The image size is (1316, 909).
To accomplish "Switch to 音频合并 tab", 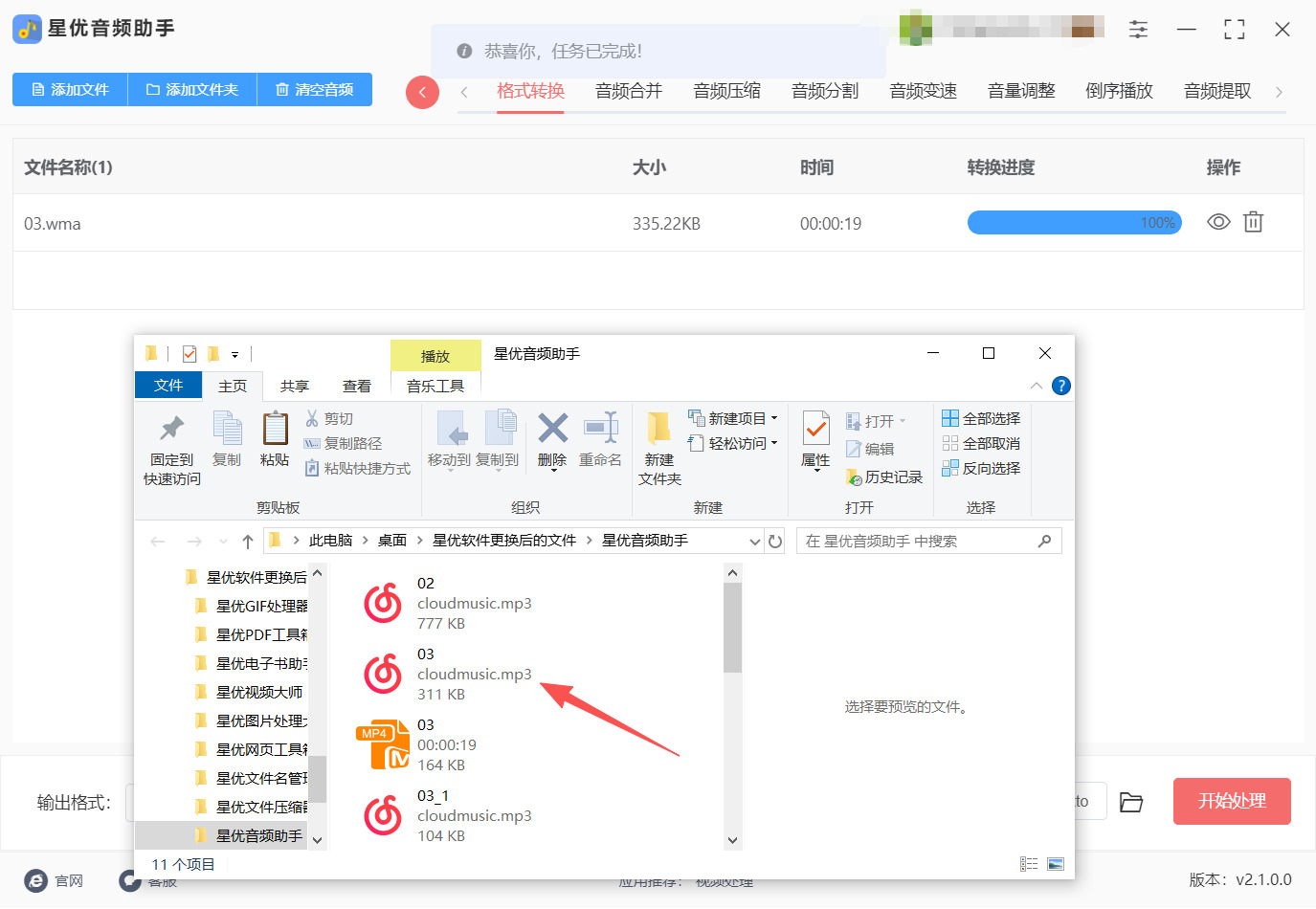I will pyautogui.click(x=629, y=91).
